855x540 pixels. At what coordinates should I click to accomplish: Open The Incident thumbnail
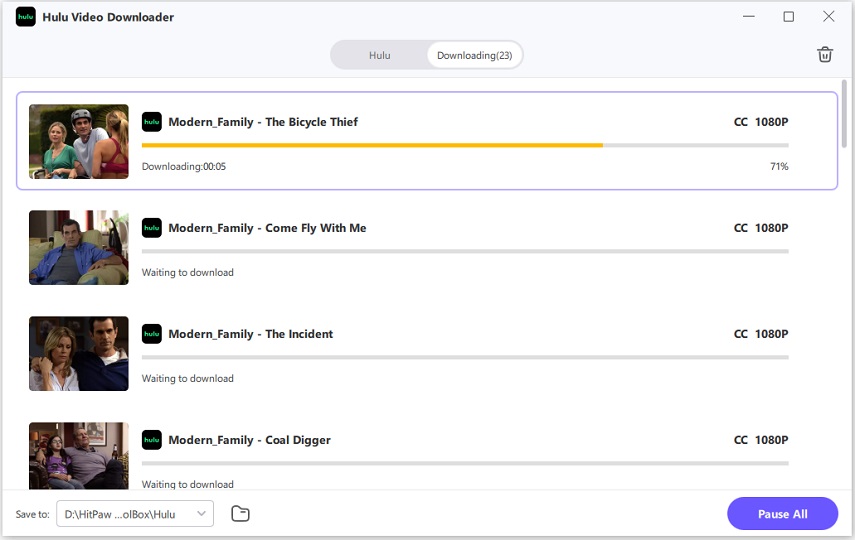pos(79,353)
